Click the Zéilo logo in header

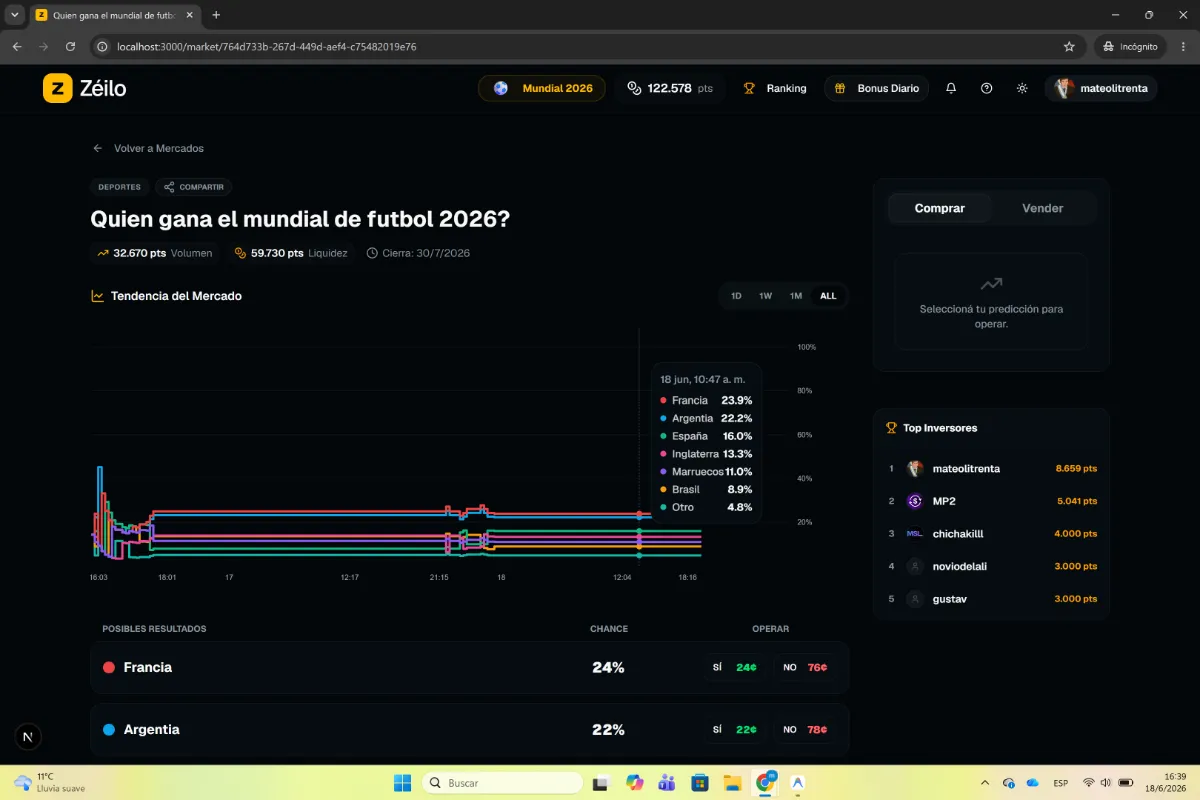tap(85, 88)
